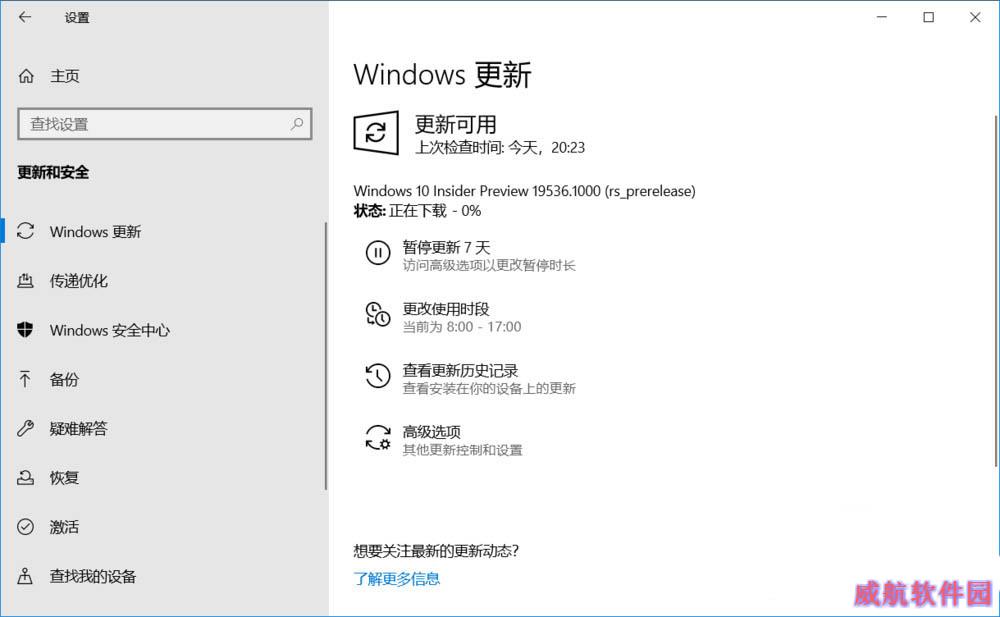Click 想要关注最新的更新动态? text
The image size is (1000, 617).
tap(436, 551)
